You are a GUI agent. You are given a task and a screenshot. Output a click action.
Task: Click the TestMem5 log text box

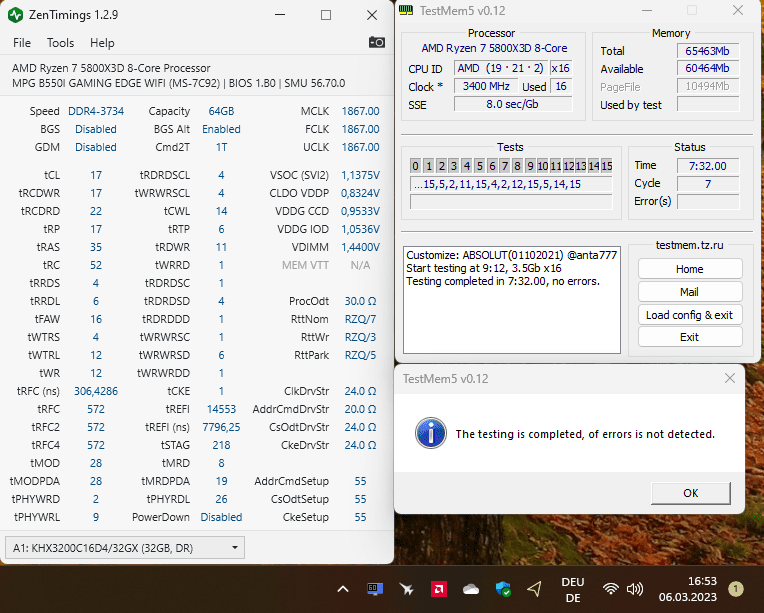pyautogui.click(x=512, y=300)
